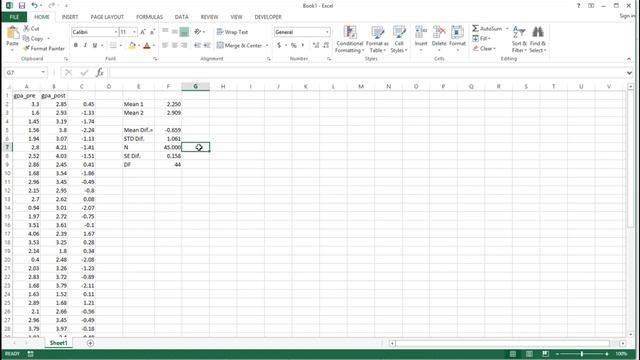Increase font size with the larger A icon
This screenshot has width=640, height=360.
point(142,32)
